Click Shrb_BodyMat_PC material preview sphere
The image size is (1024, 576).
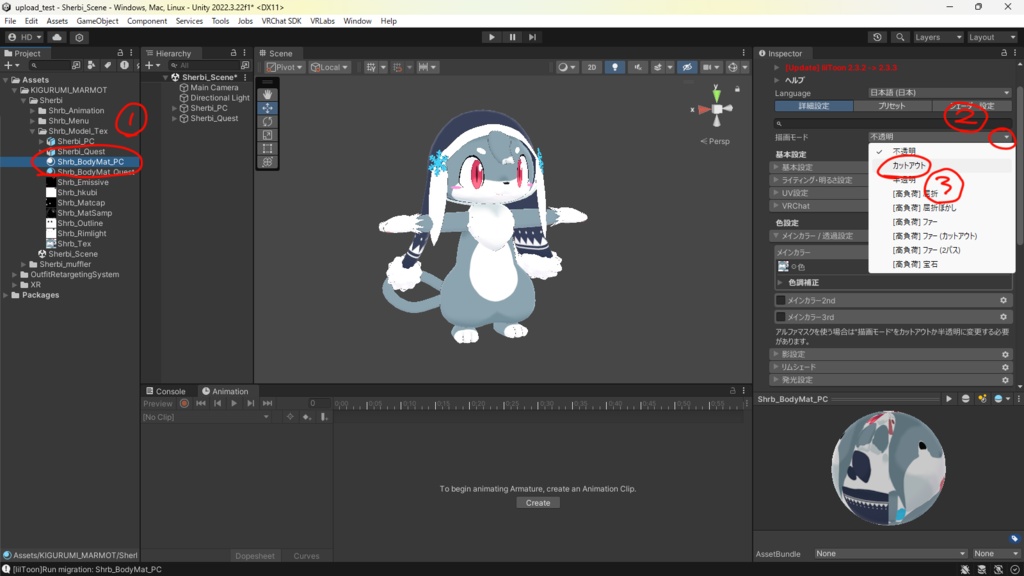(x=888, y=468)
